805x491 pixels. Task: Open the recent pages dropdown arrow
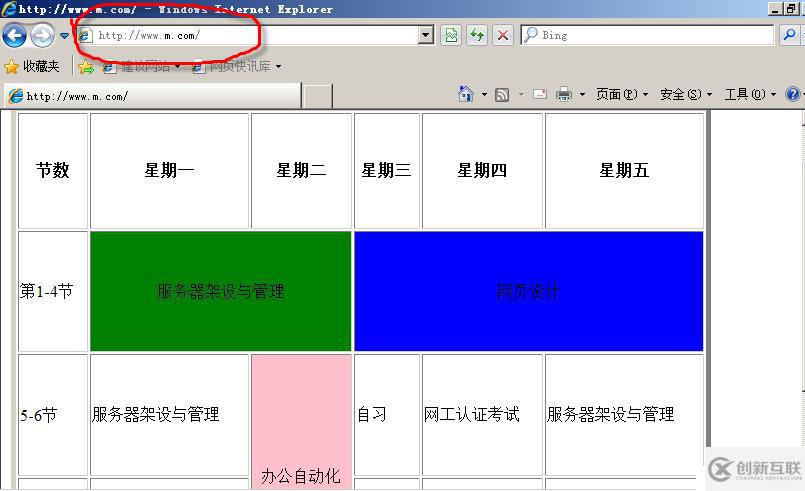(64, 35)
